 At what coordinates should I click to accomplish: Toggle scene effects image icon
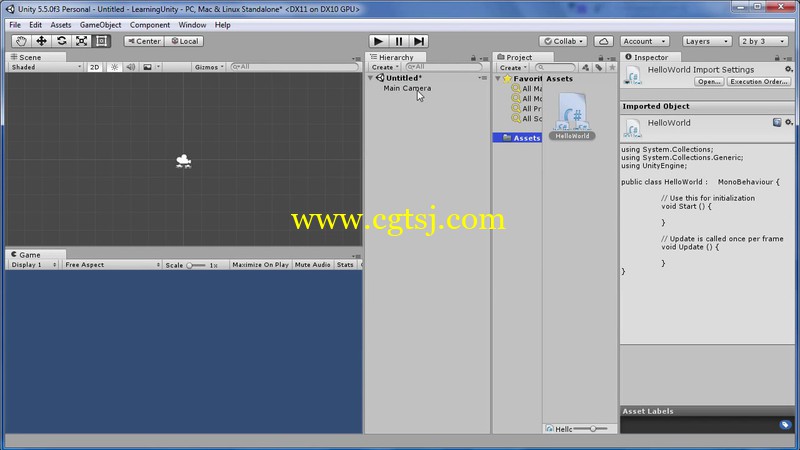point(147,67)
